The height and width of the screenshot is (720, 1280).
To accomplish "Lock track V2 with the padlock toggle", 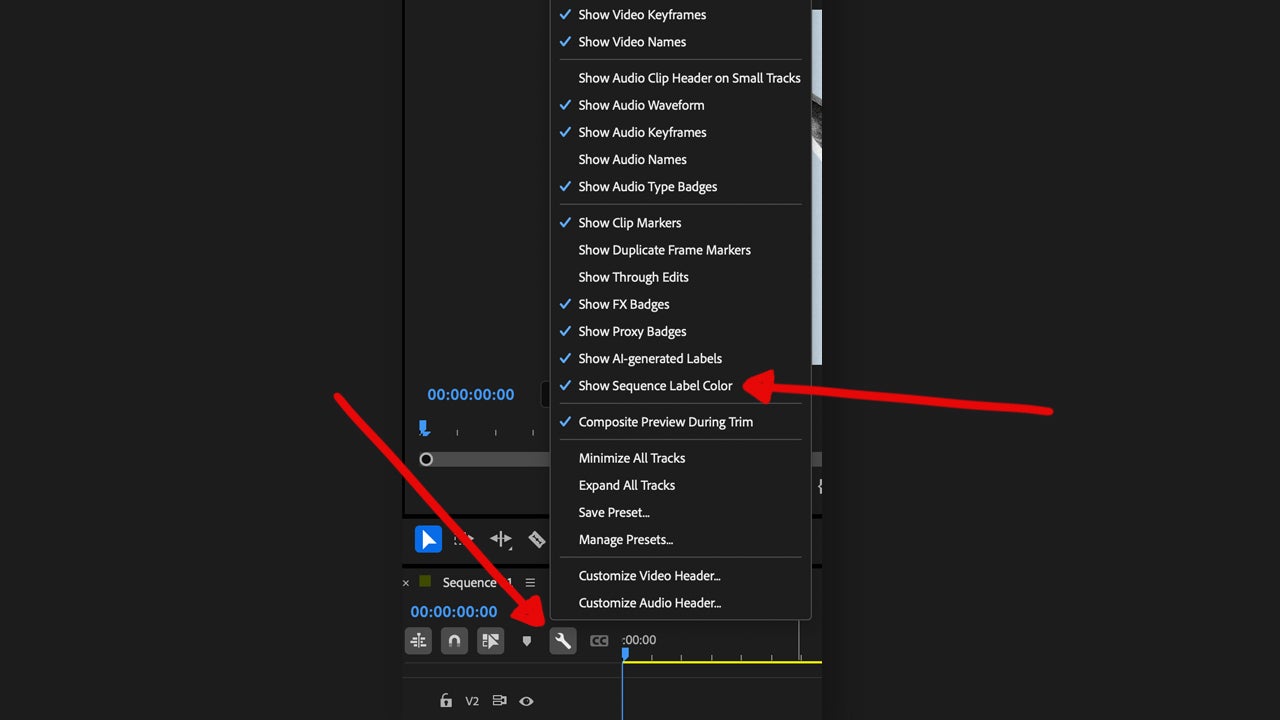I will point(446,701).
